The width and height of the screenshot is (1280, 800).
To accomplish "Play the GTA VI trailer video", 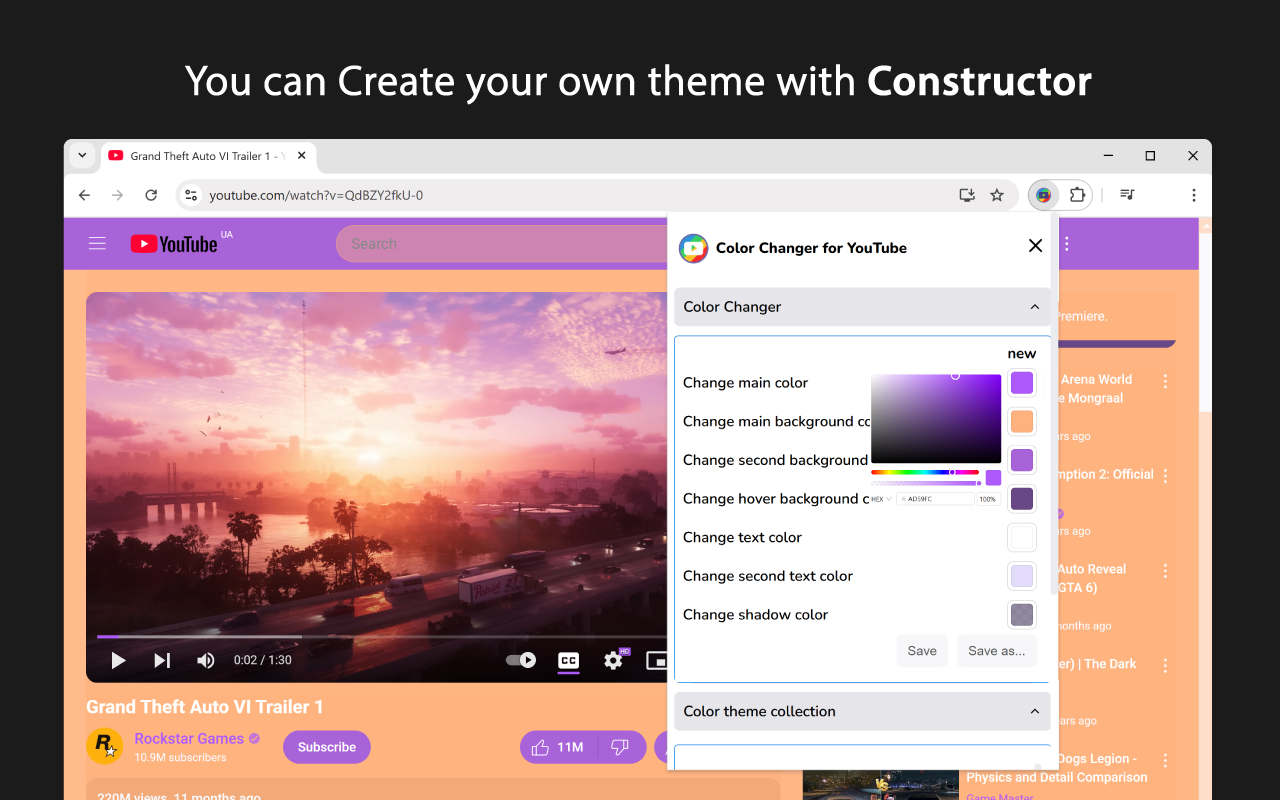I will point(118,660).
